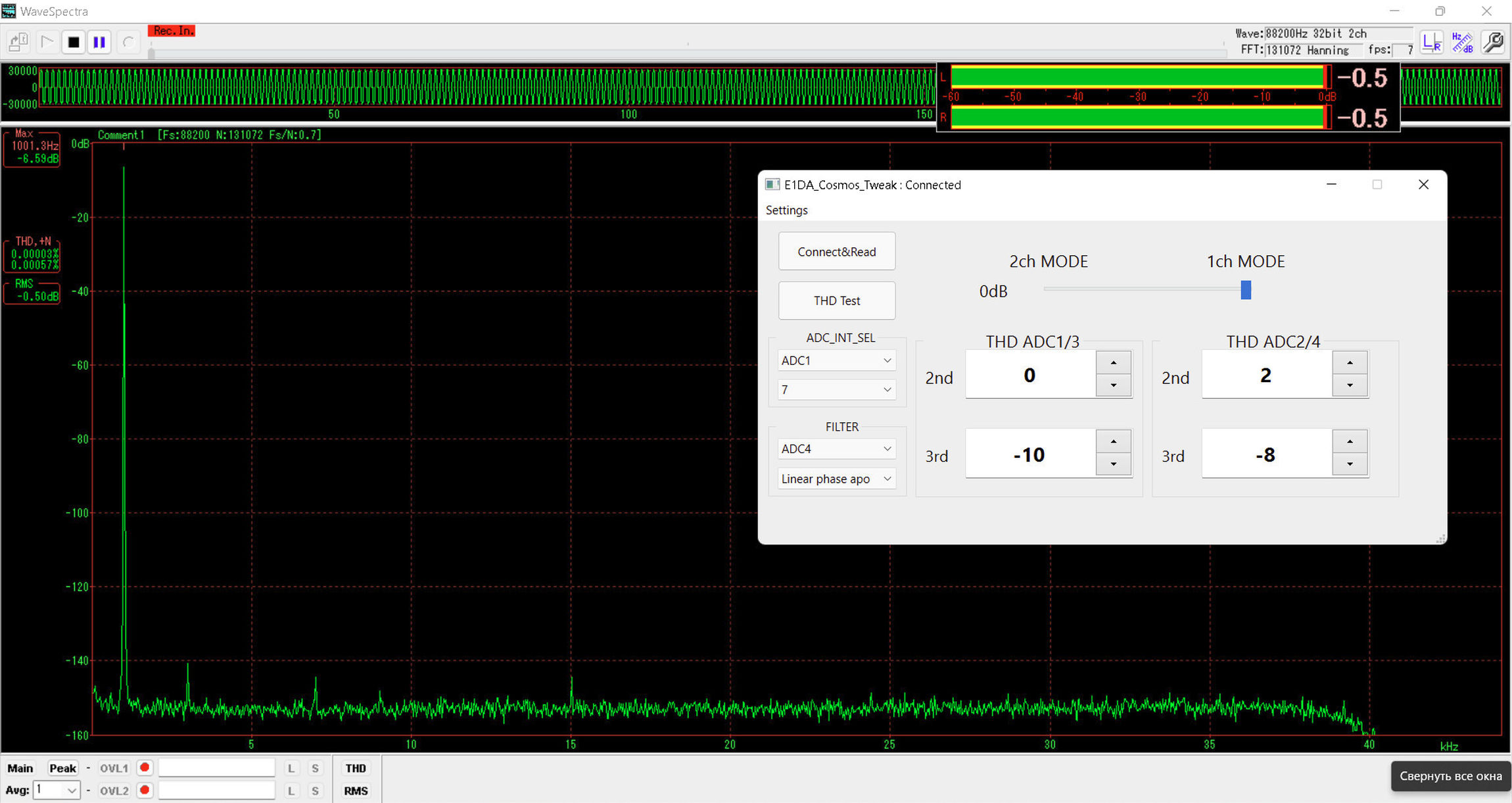This screenshot has width=1512, height=803.
Task: Click the Max 1001.3Hz readout box
Action: [32, 149]
